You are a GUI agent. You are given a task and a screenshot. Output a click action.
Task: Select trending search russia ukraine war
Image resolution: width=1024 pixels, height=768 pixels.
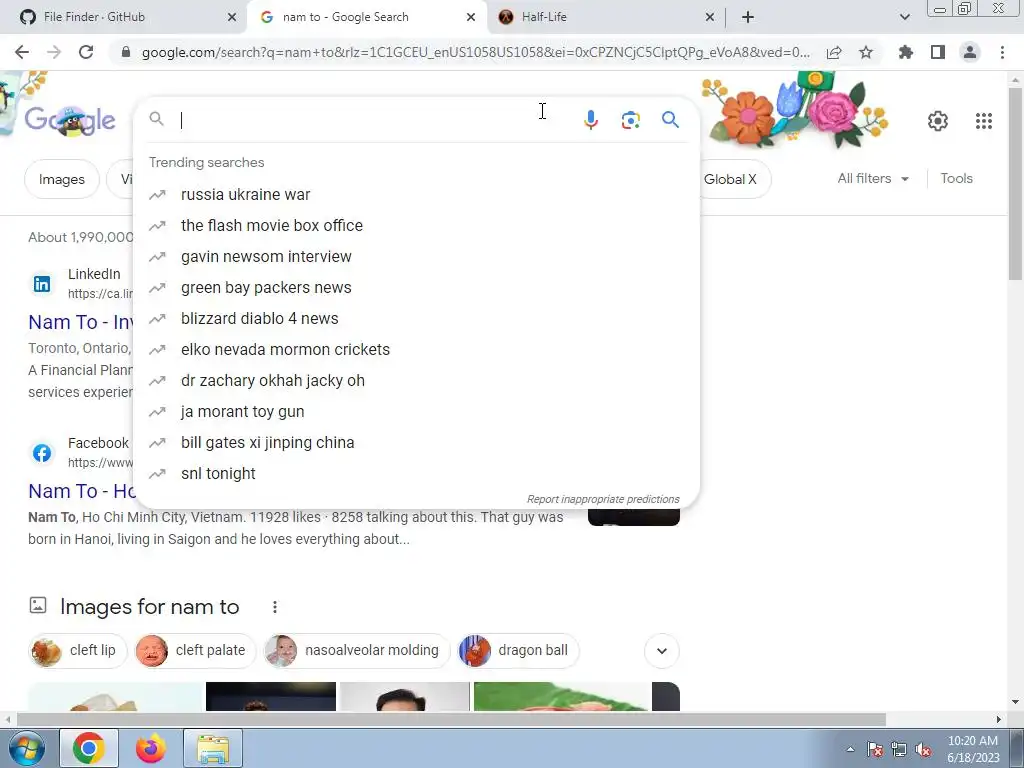(416, 195)
